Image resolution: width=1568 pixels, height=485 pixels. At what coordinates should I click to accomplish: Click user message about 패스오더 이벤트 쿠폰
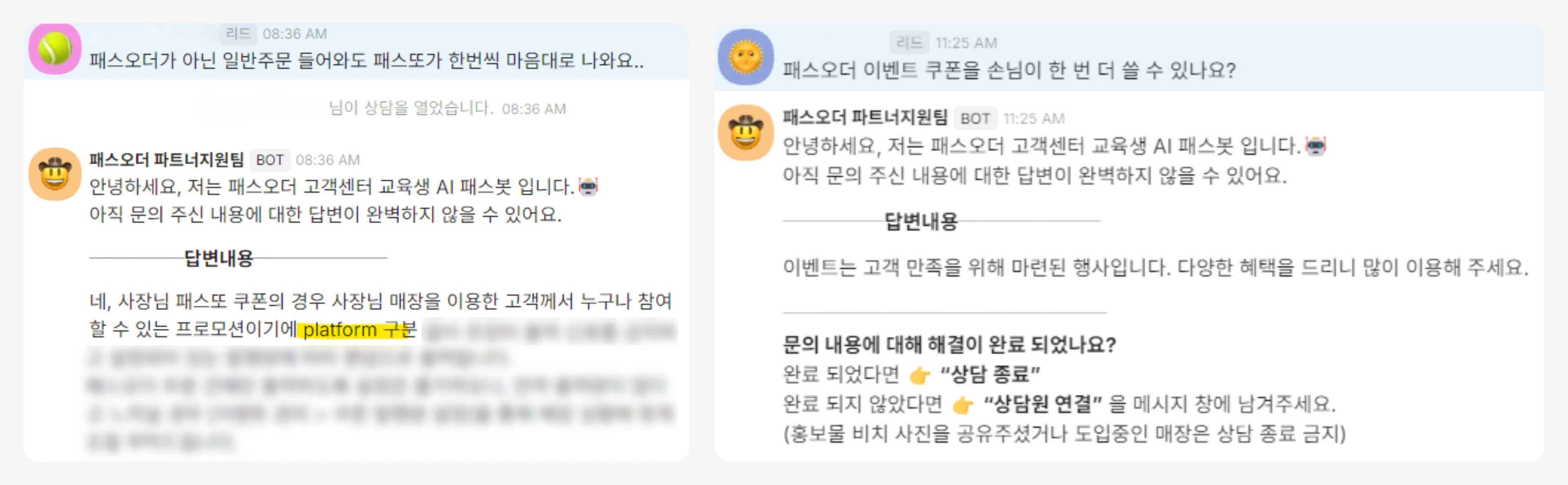[1009, 70]
